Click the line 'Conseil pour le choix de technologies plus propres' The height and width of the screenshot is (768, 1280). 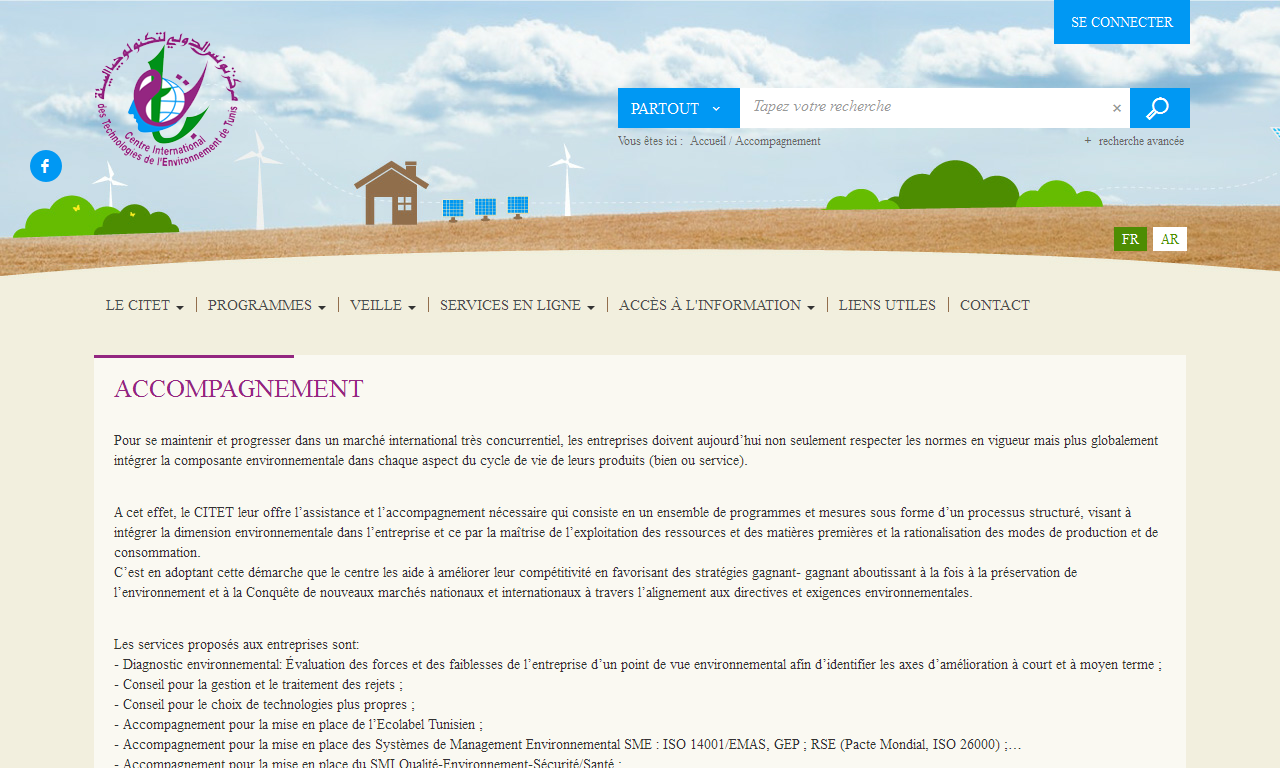point(264,705)
